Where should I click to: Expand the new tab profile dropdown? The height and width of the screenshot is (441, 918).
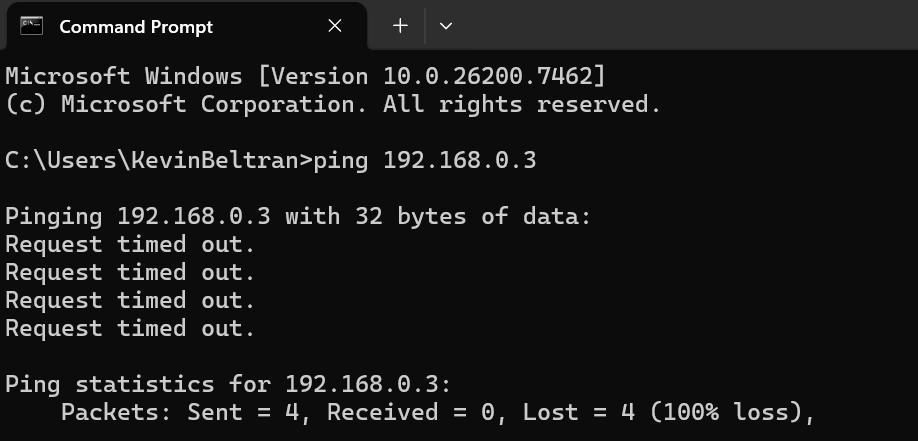tap(446, 26)
